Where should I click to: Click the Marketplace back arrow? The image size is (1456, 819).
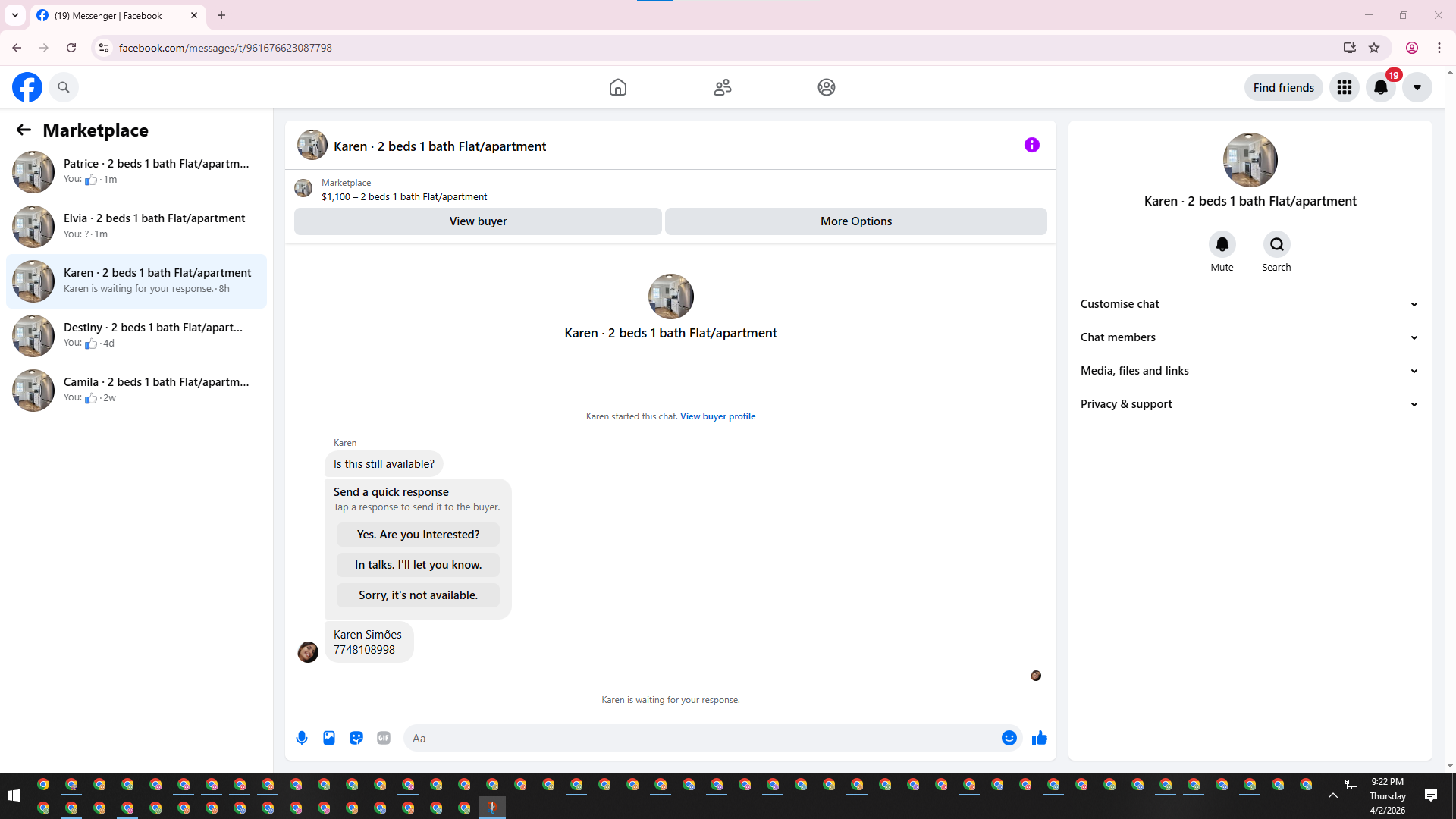pos(24,130)
